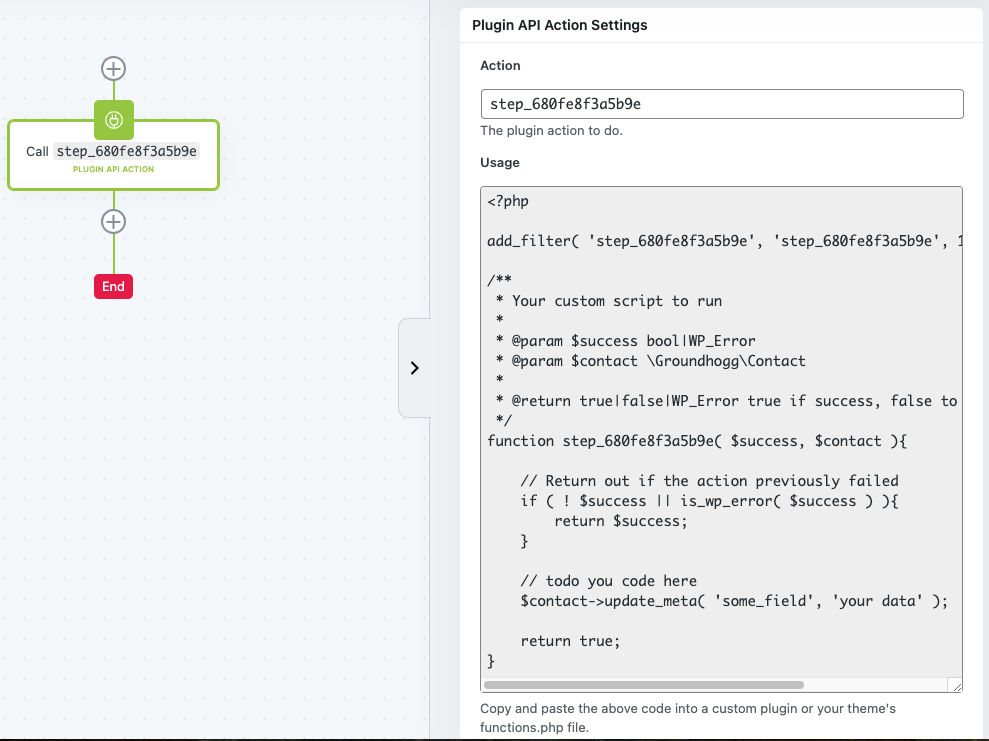Click the PLUGIN API ACTION label on the step card
Viewport: 989px width, 741px height.
pyautogui.click(x=114, y=169)
